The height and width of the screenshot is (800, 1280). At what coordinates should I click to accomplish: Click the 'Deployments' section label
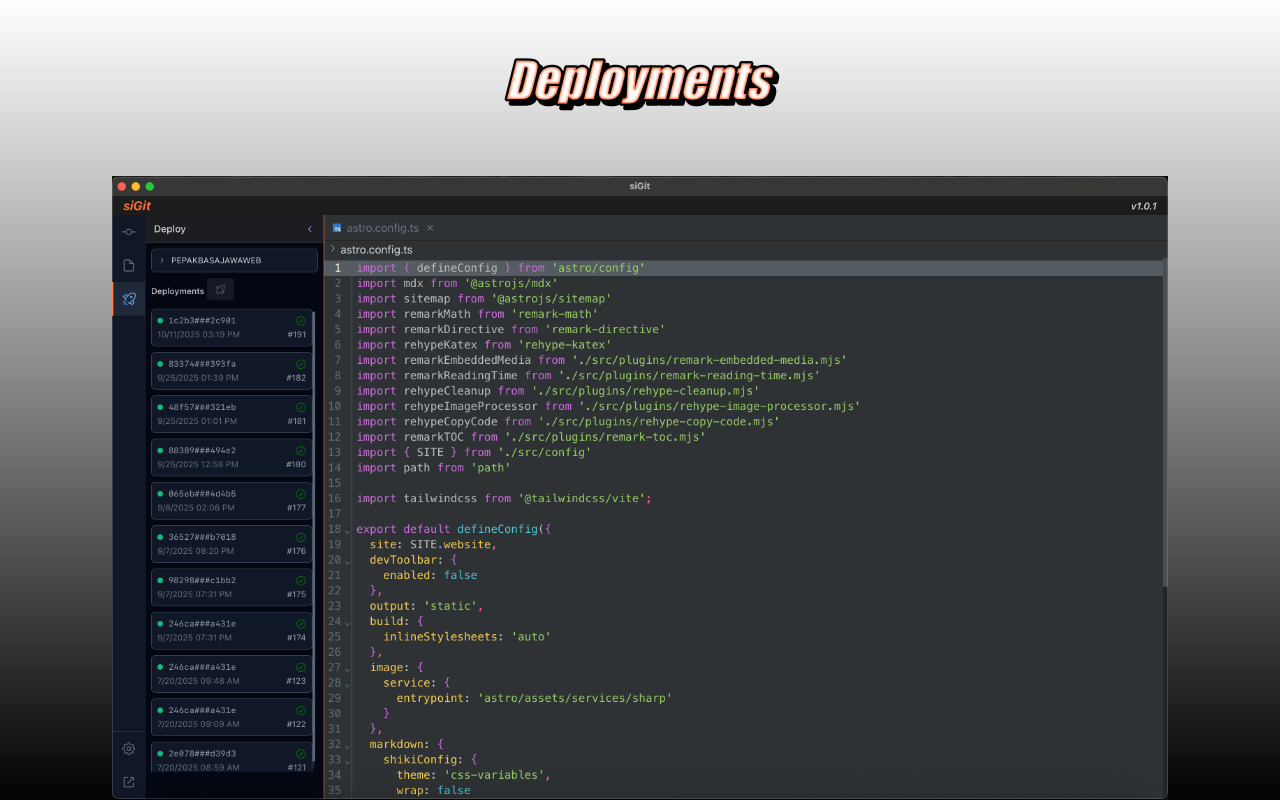click(x=177, y=291)
